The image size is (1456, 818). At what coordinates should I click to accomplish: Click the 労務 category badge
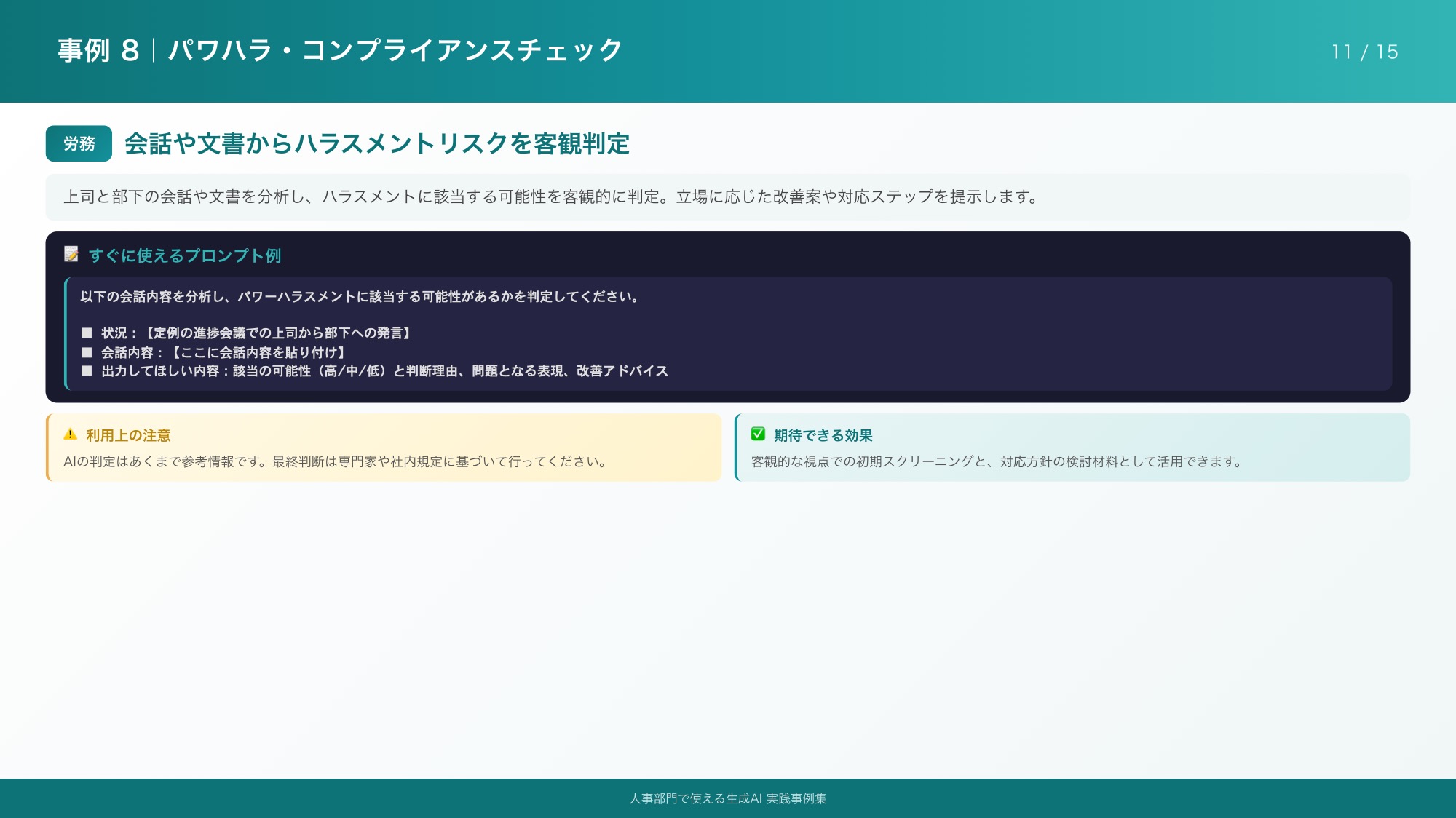(79, 143)
